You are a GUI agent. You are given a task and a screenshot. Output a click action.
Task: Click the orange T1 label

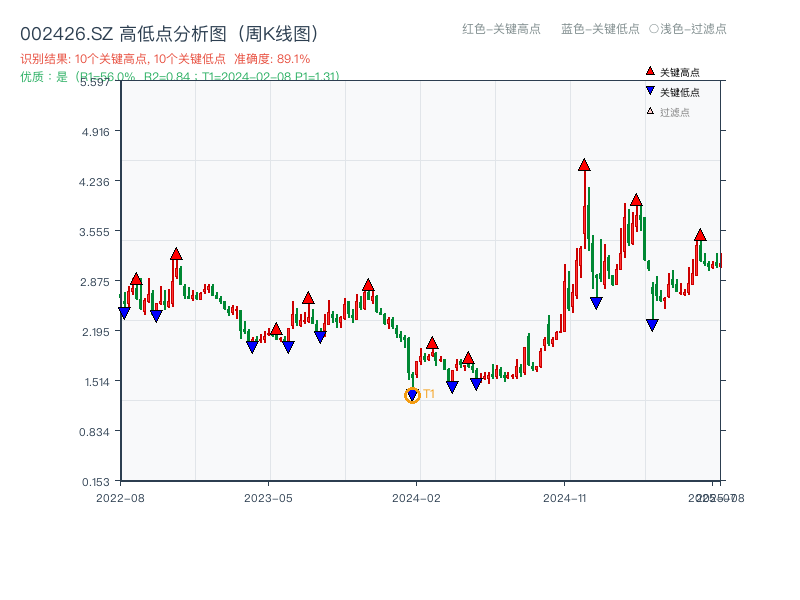[429, 394]
